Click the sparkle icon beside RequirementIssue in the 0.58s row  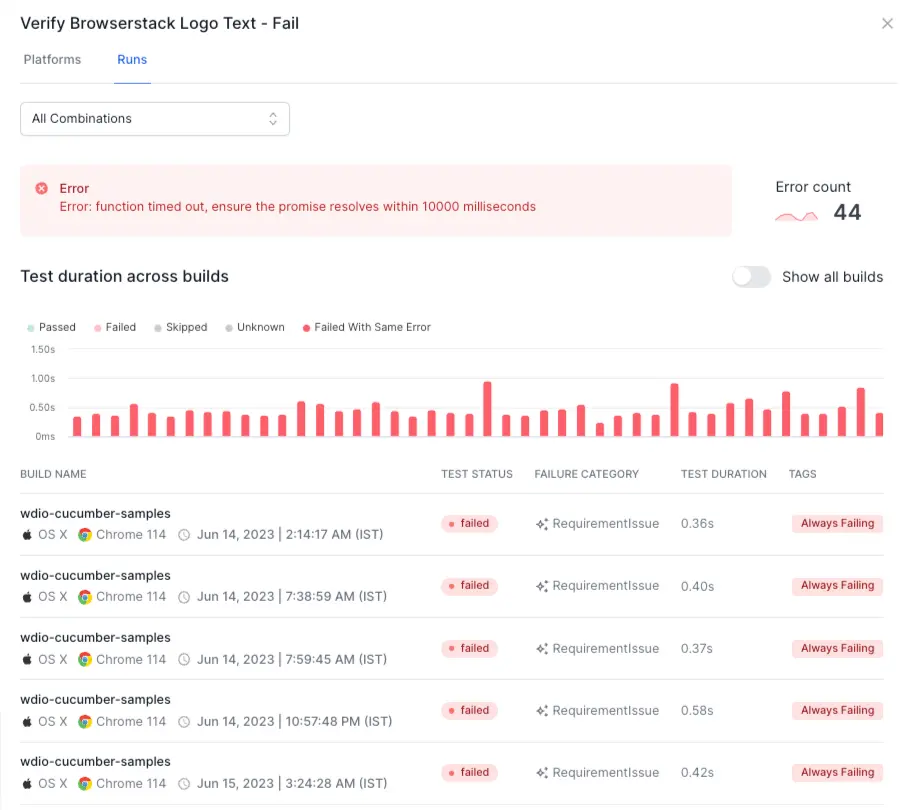pos(542,711)
